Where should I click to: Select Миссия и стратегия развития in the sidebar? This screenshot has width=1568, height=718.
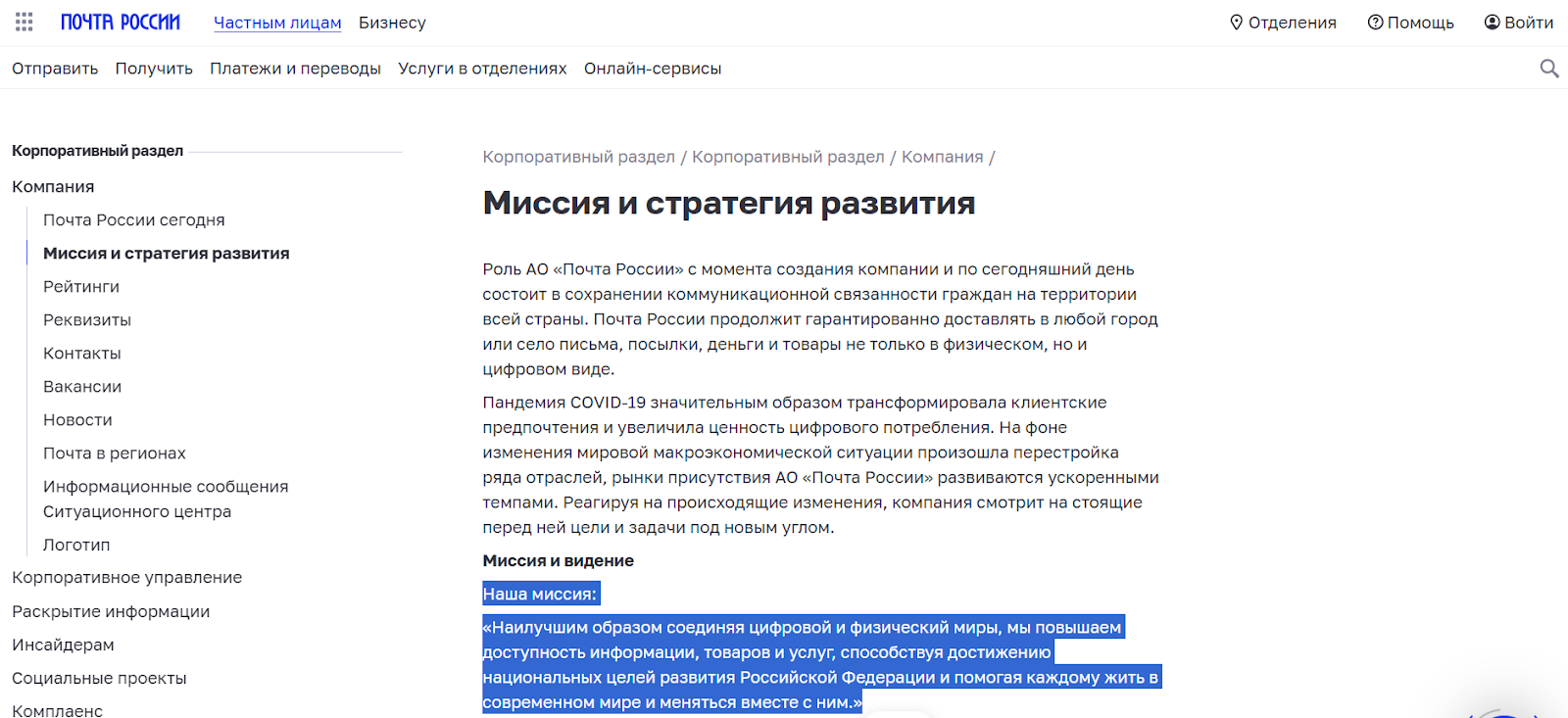pos(167,254)
